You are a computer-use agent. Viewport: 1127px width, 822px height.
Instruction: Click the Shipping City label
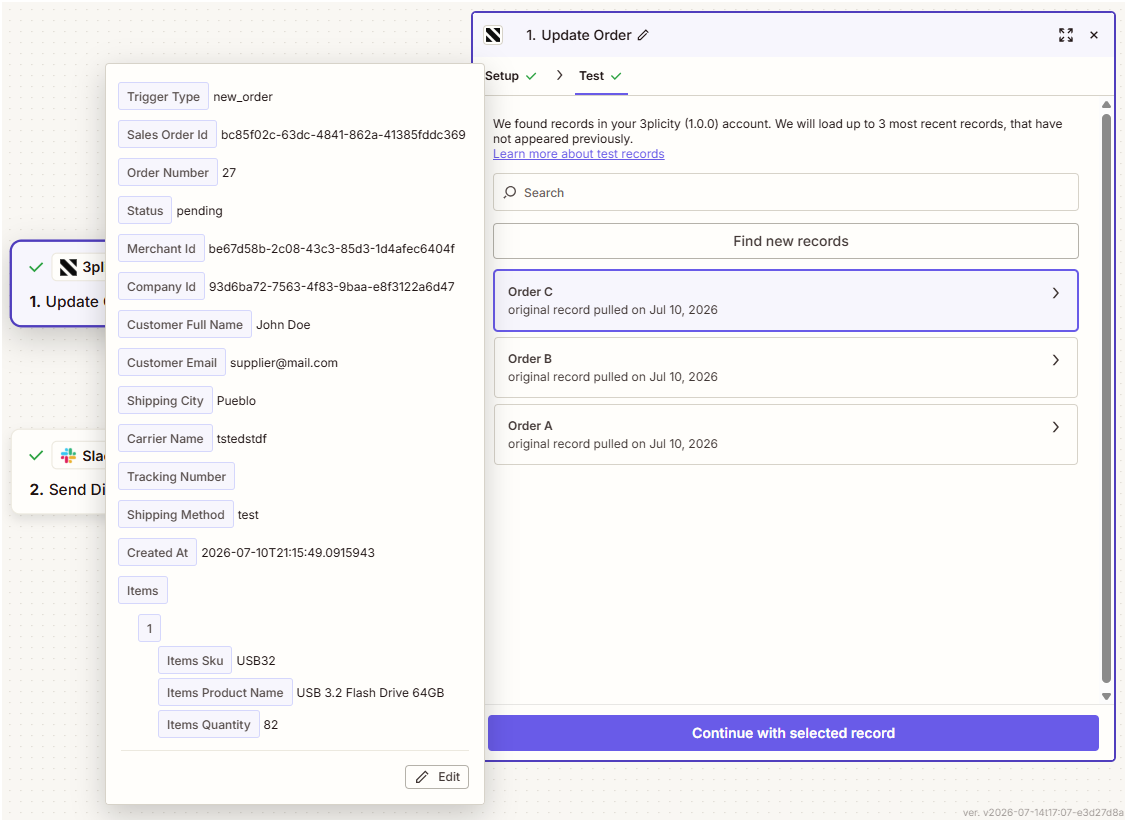point(165,401)
